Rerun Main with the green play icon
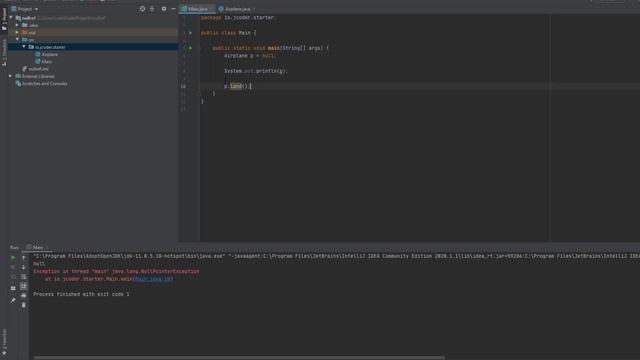The width and height of the screenshot is (640, 360). point(13,258)
